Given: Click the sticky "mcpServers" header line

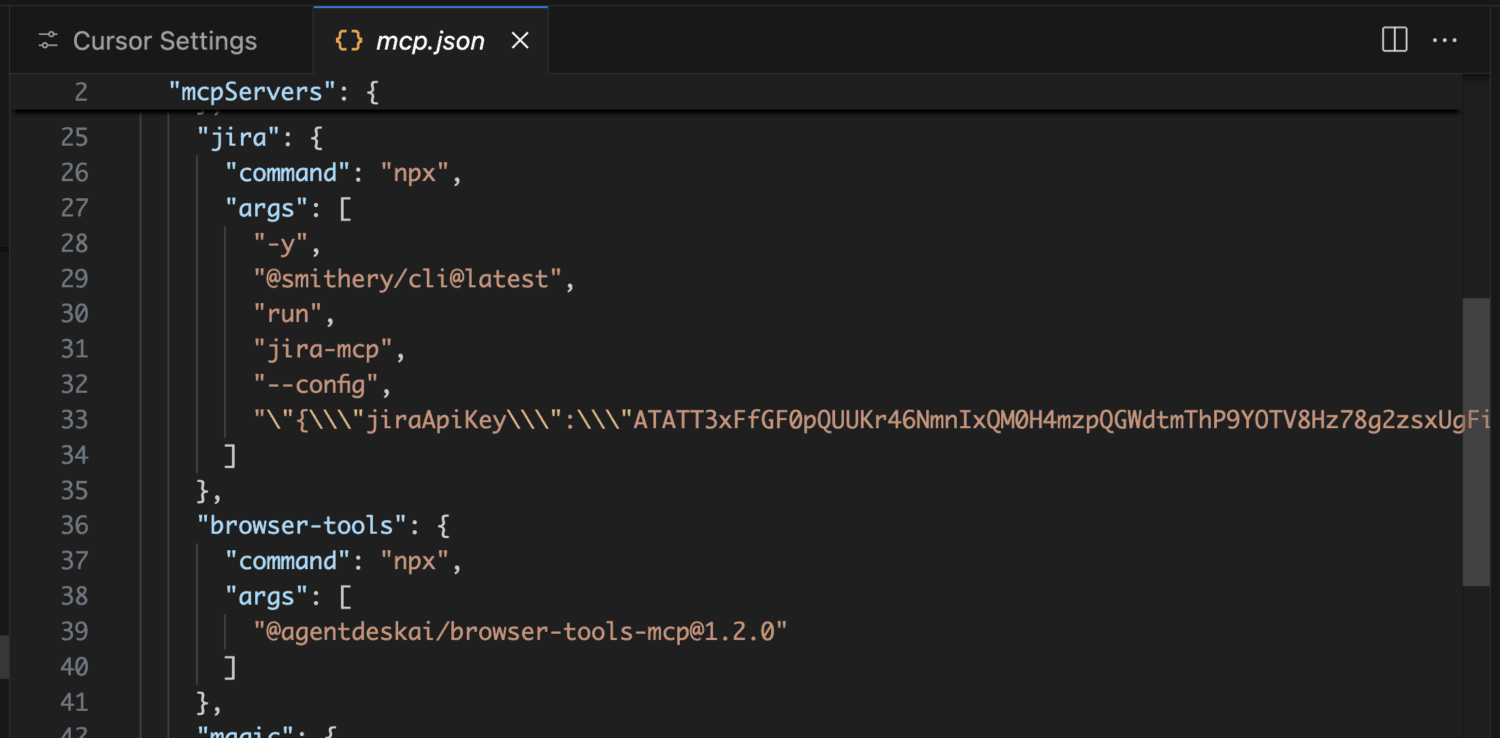Looking at the screenshot, I should (735, 92).
